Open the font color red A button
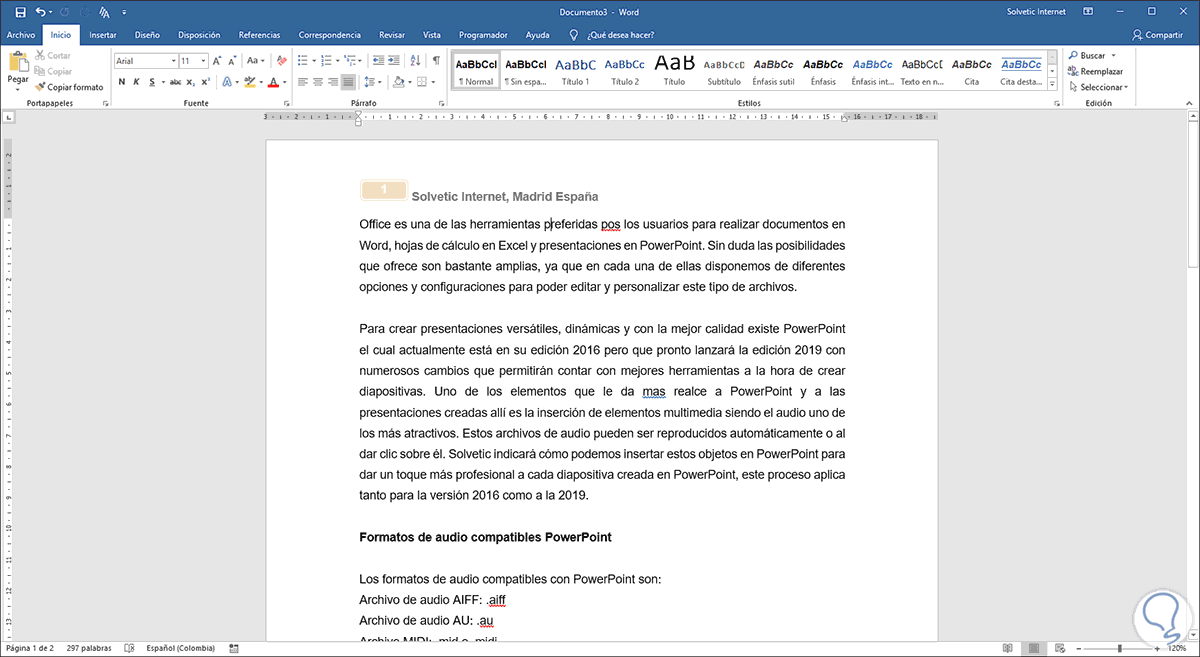 click(274, 82)
